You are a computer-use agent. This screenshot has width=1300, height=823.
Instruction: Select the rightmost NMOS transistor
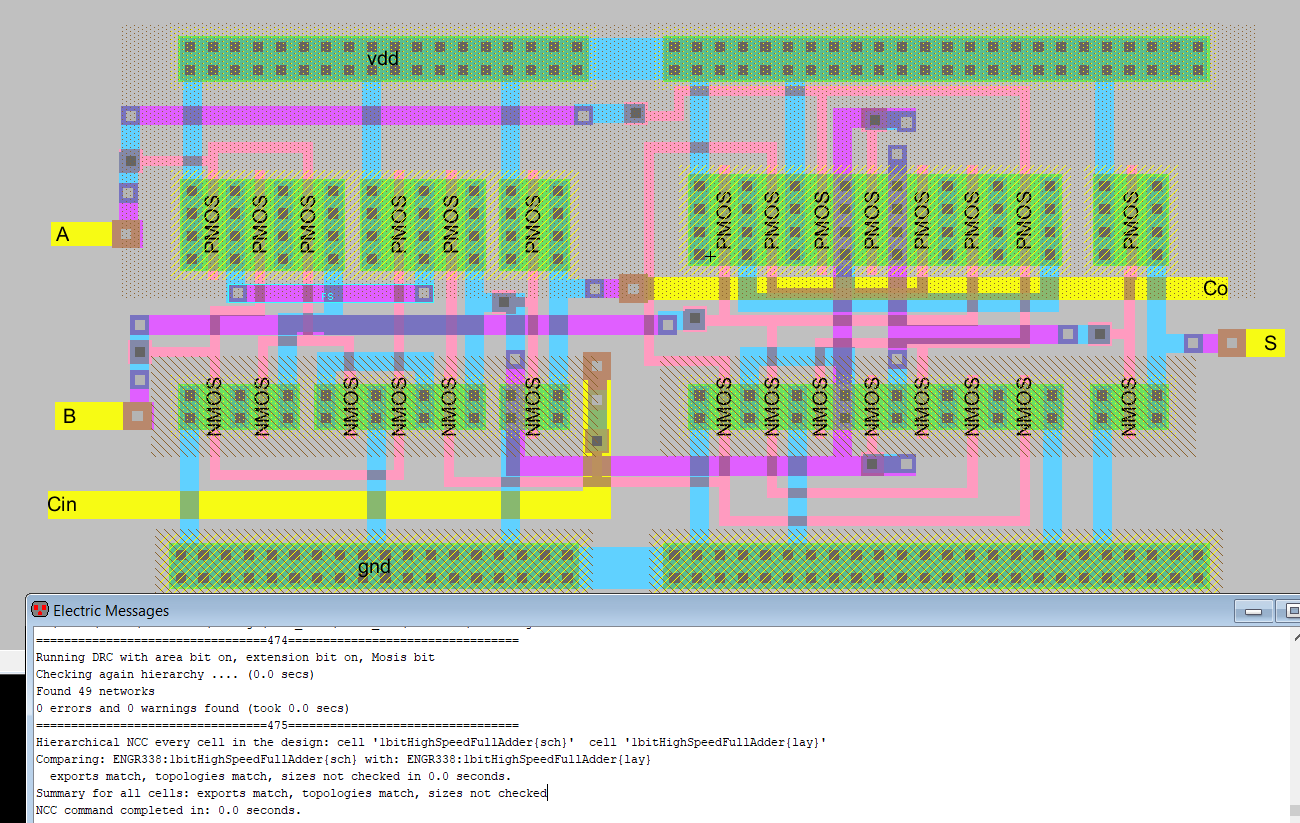1130,407
